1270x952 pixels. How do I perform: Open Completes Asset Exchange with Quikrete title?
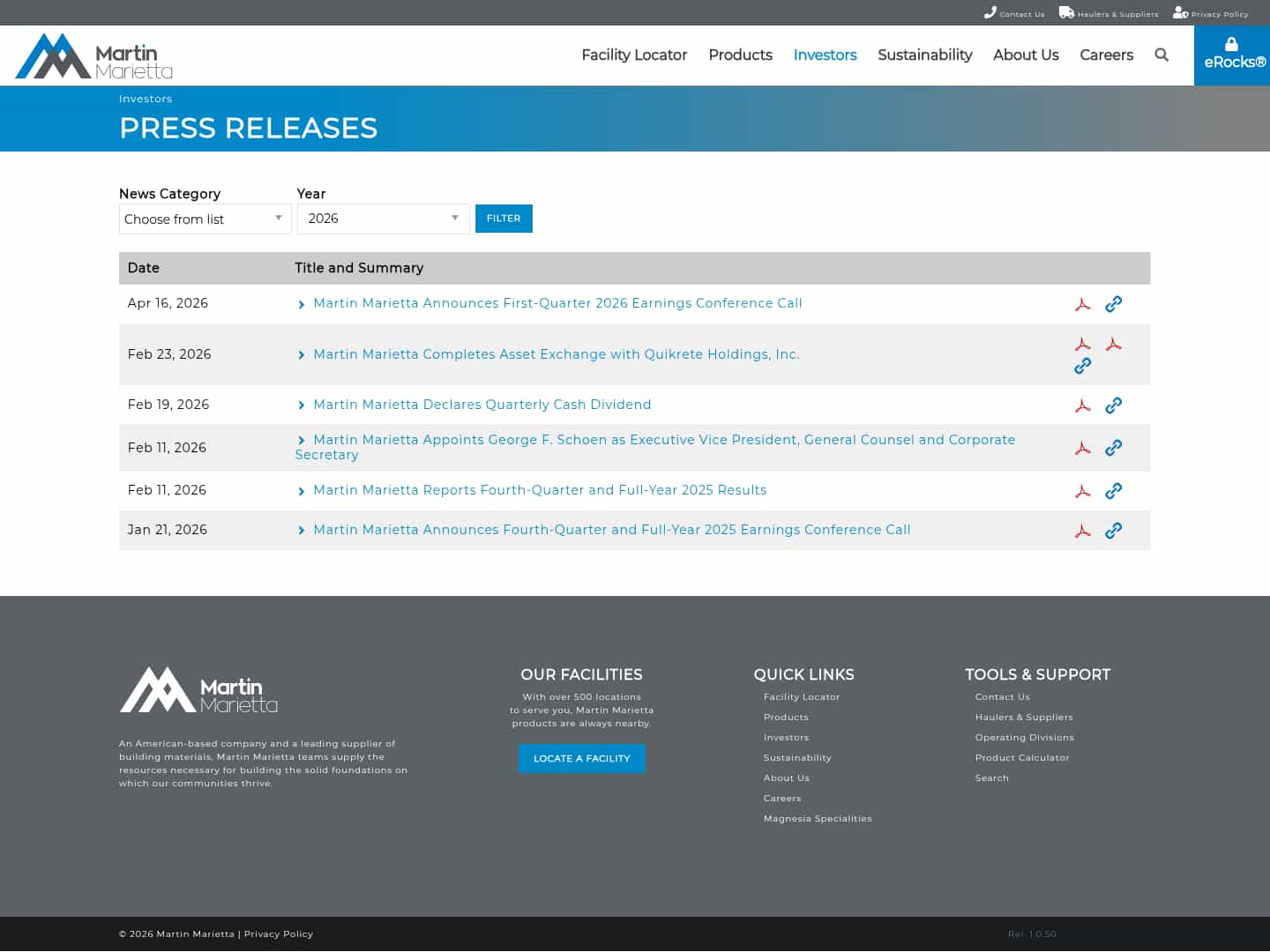point(557,354)
